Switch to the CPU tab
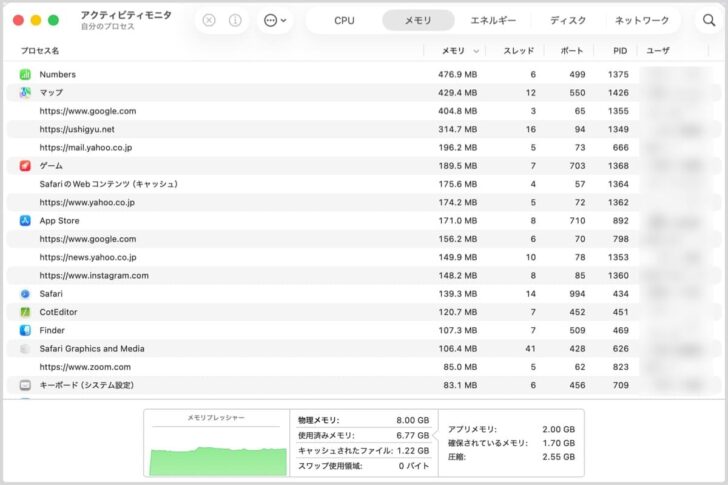Screen dimensions: 728x485 344,20
